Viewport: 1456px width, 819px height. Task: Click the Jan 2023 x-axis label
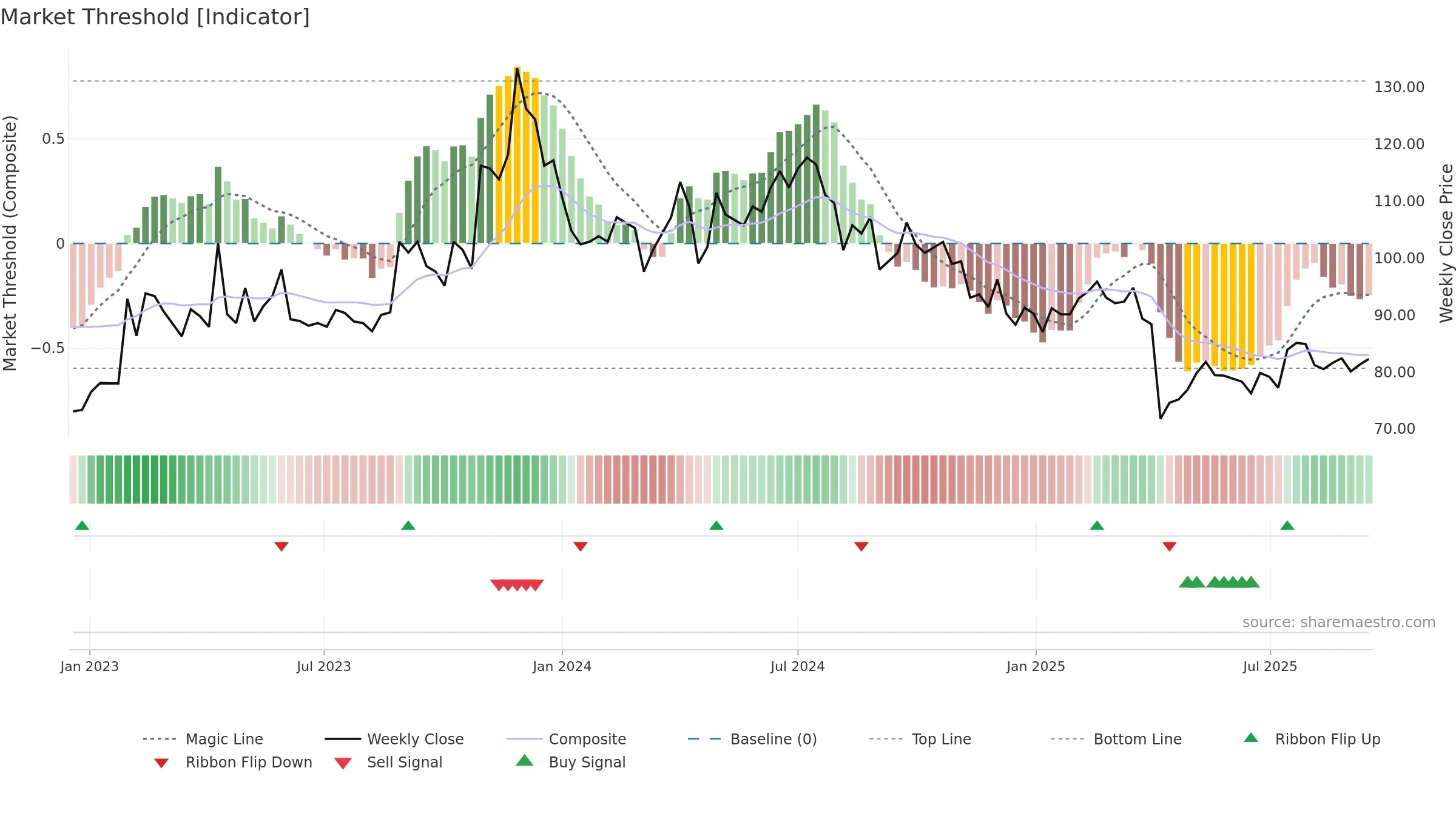(90, 666)
